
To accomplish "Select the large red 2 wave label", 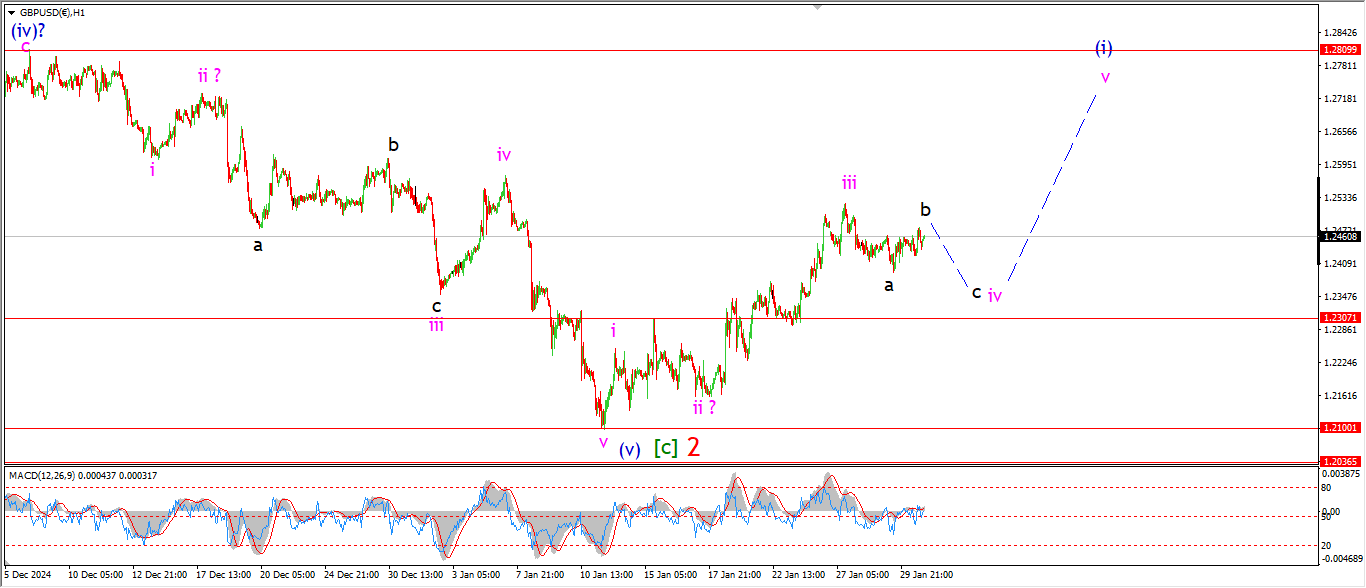I will click(x=693, y=447).
